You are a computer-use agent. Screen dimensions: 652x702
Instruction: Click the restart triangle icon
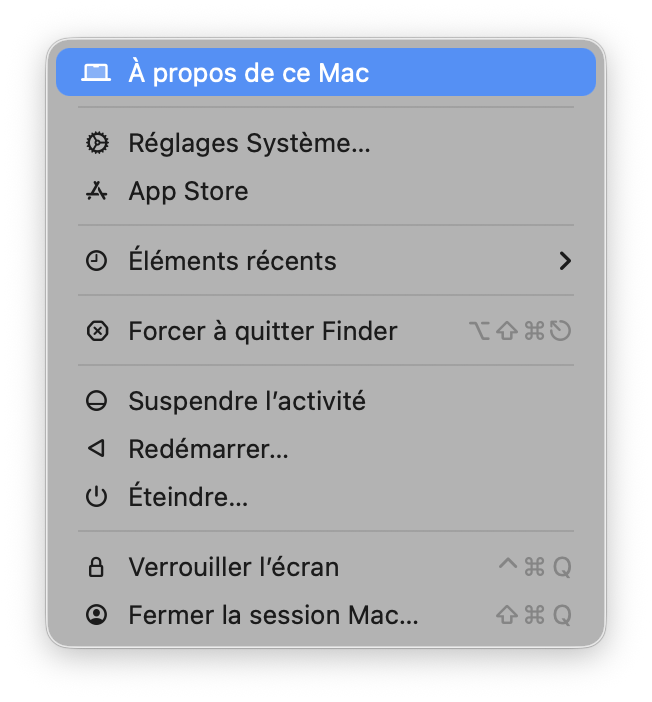96,449
